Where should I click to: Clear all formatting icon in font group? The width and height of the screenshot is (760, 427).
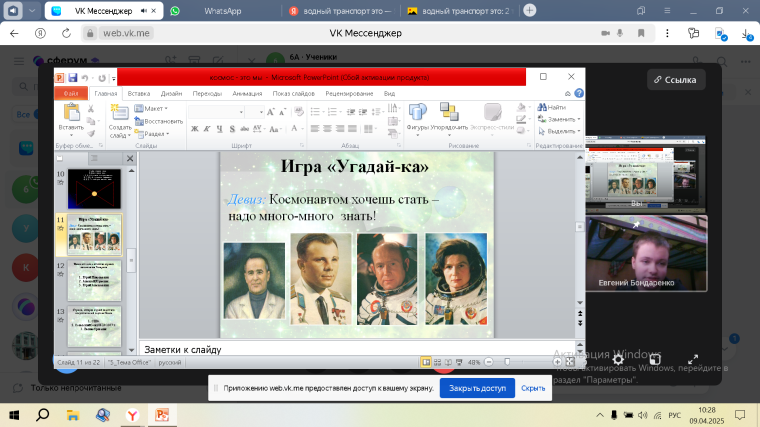[x=299, y=112]
